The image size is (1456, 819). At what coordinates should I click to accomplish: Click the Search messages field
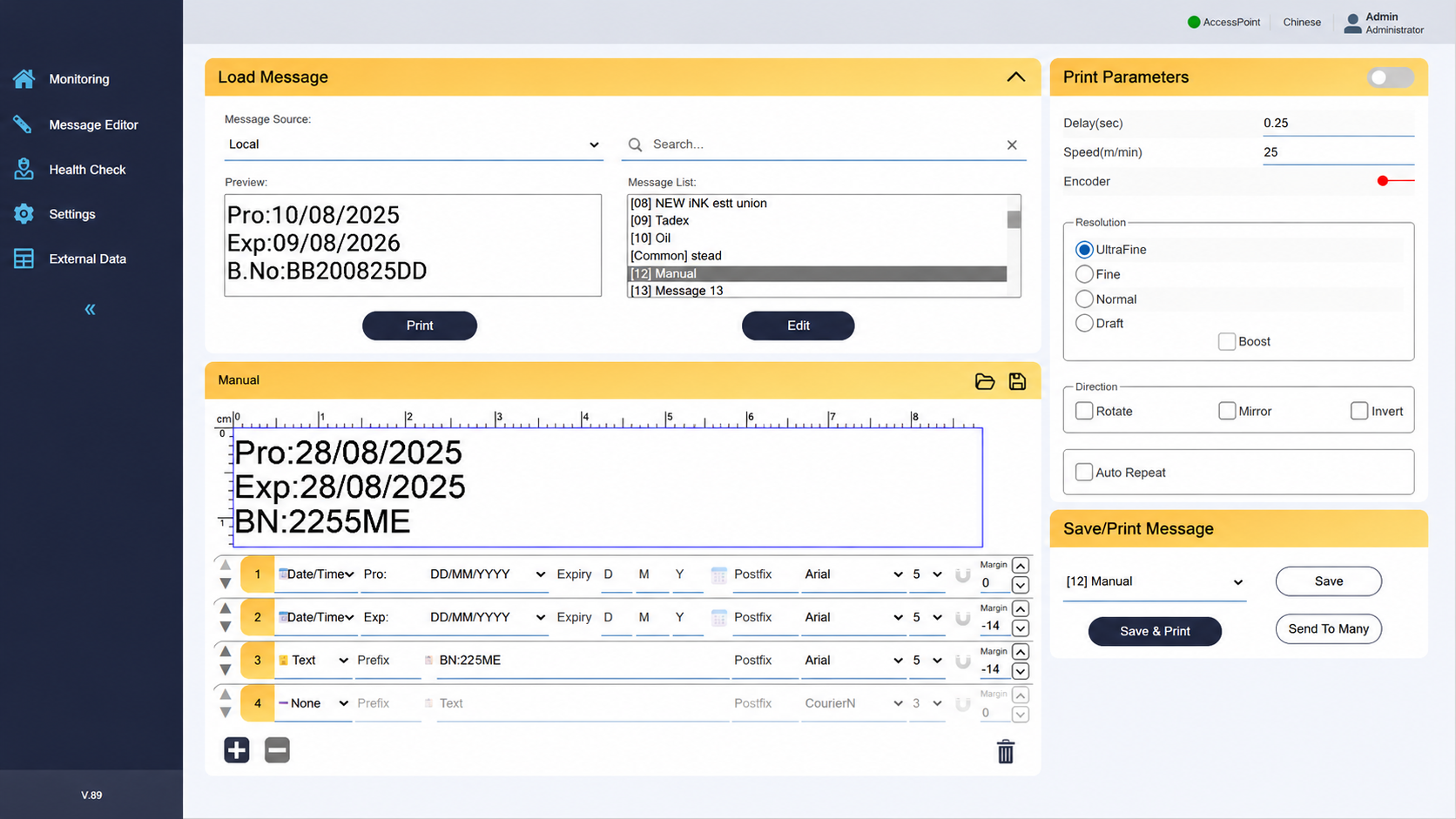tap(823, 144)
